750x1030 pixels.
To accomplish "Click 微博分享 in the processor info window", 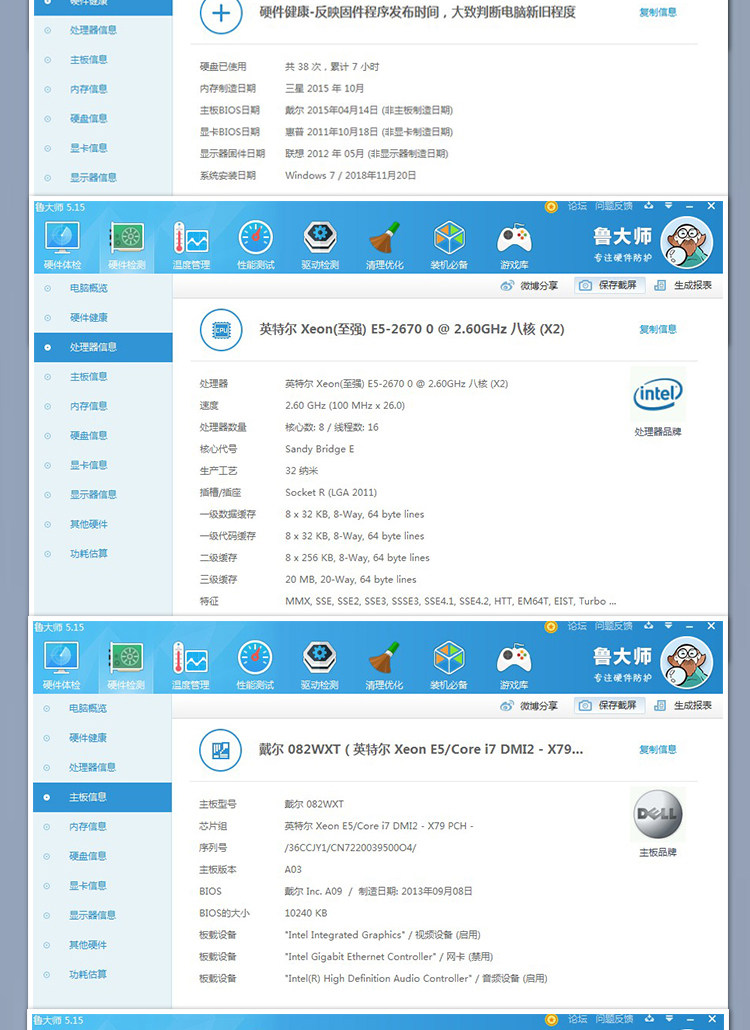I will coord(529,285).
